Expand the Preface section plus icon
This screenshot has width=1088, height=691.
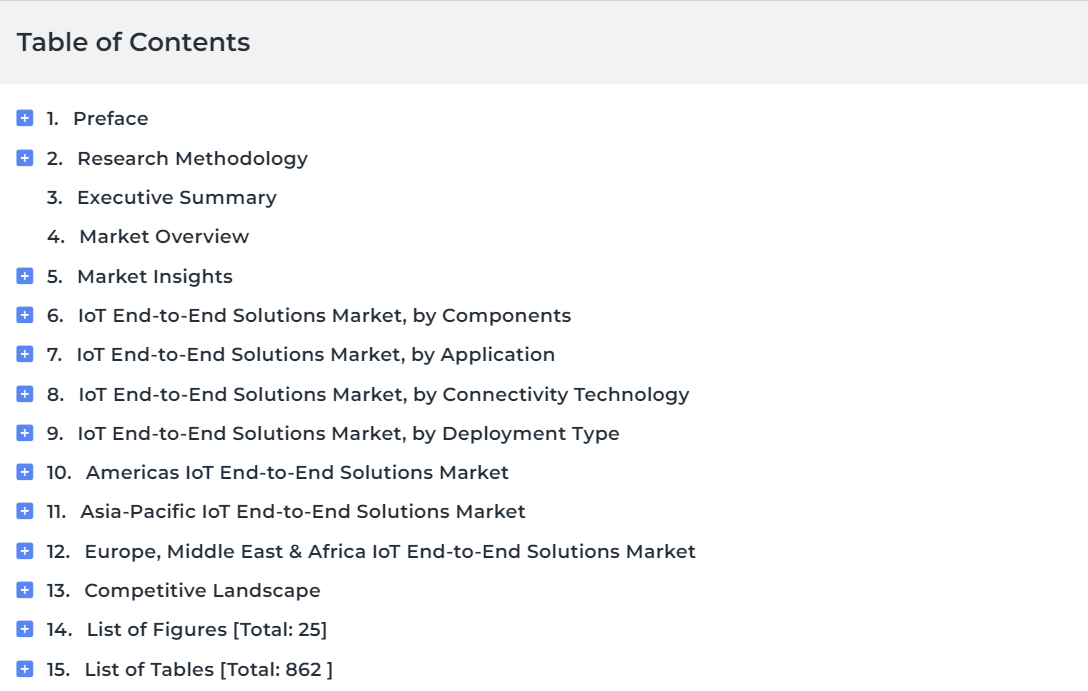(24, 118)
